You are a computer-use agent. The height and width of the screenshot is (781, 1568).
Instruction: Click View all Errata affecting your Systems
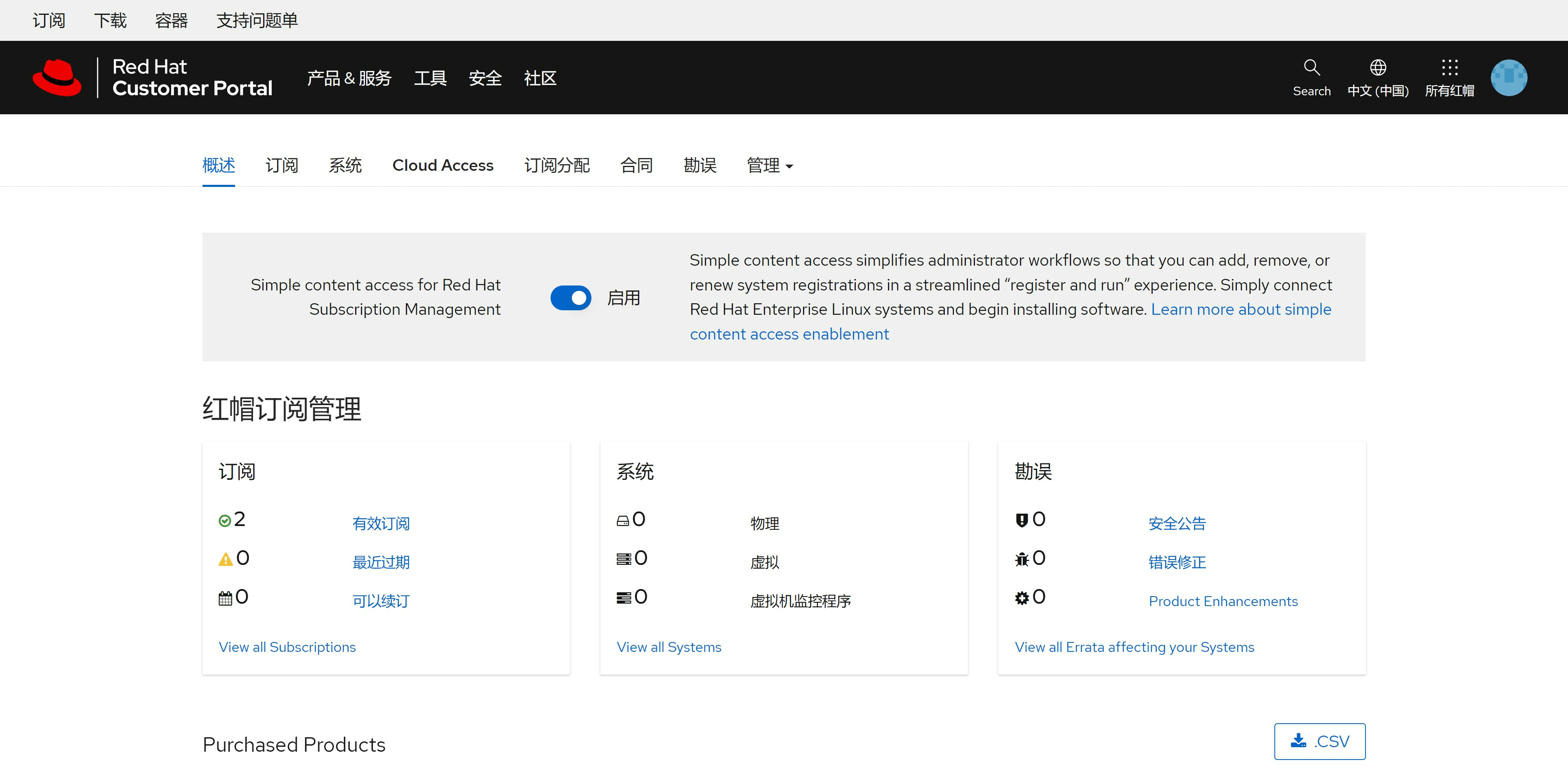[x=1134, y=647]
